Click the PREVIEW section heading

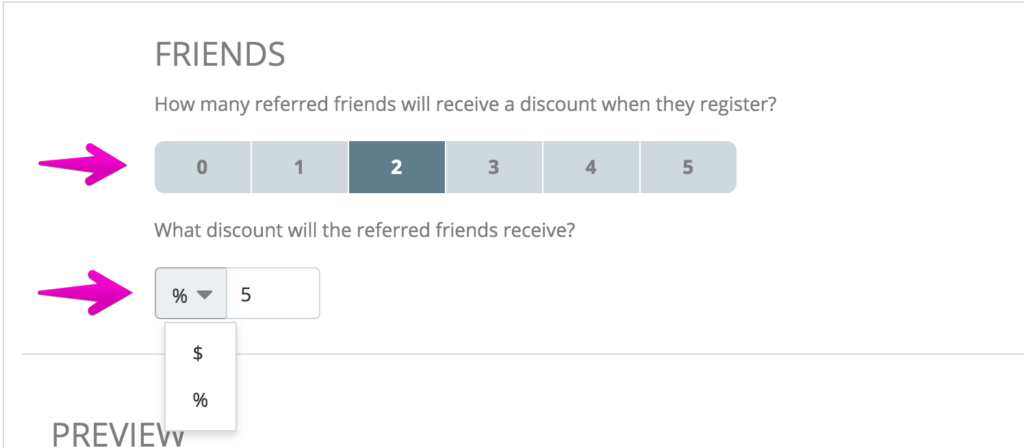point(118,434)
